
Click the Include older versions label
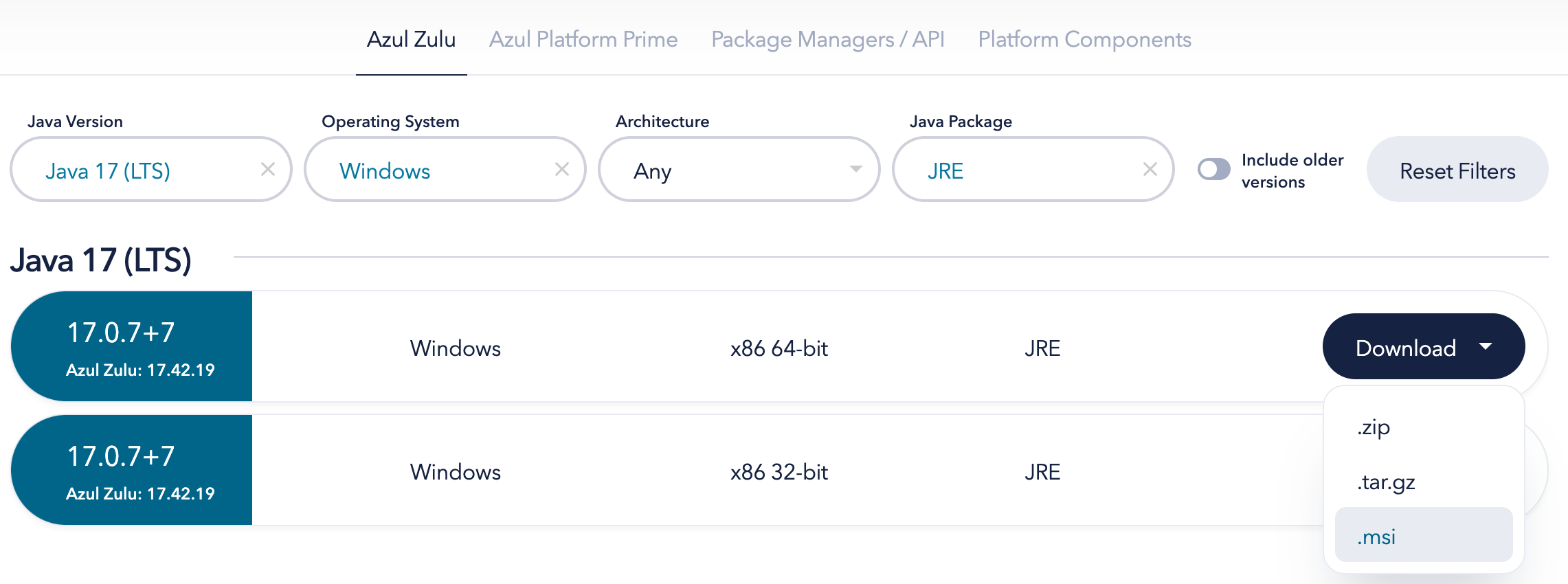click(1292, 170)
